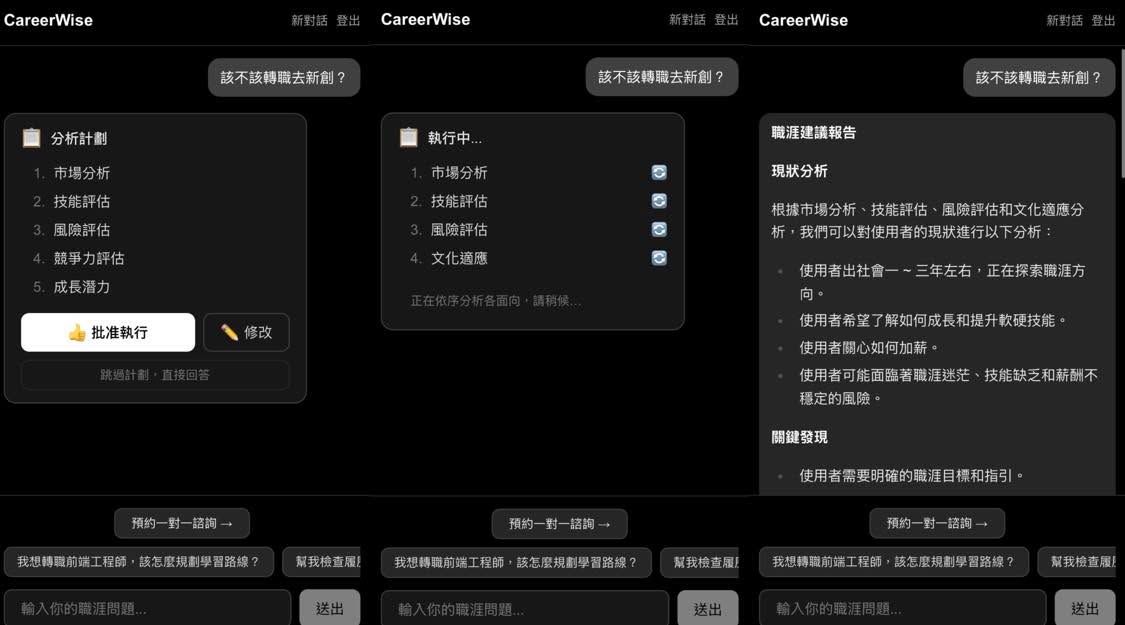The height and width of the screenshot is (625, 1125).
Task: Choose the 我想轉職前端工程師 suggestion in left panel
Action: (138, 562)
